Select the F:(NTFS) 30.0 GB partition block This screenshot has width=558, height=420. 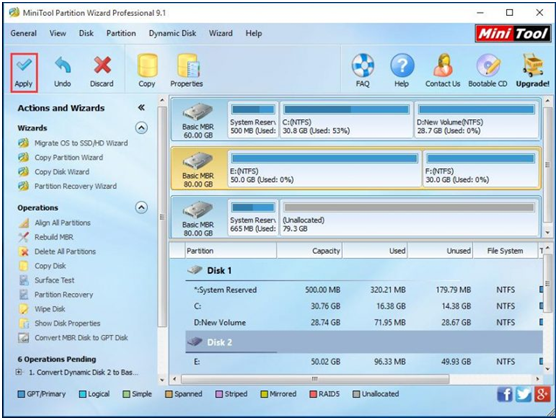(x=481, y=169)
